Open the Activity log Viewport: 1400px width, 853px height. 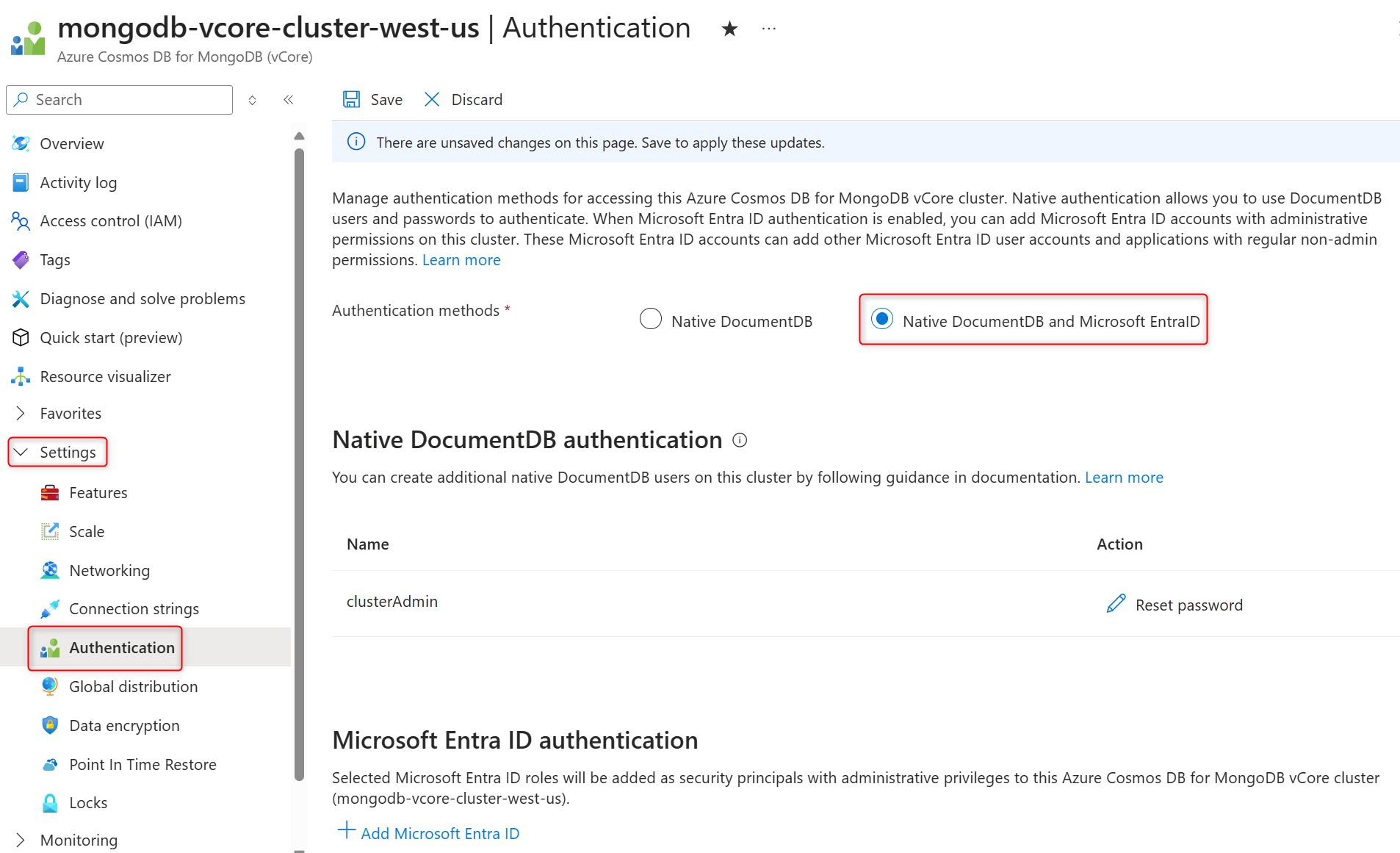[79, 182]
